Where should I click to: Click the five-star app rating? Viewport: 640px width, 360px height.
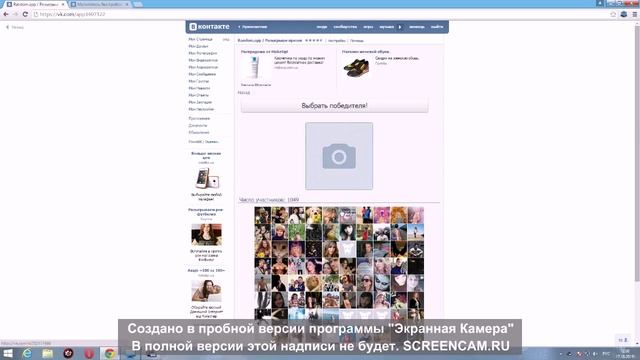click(313, 40)
